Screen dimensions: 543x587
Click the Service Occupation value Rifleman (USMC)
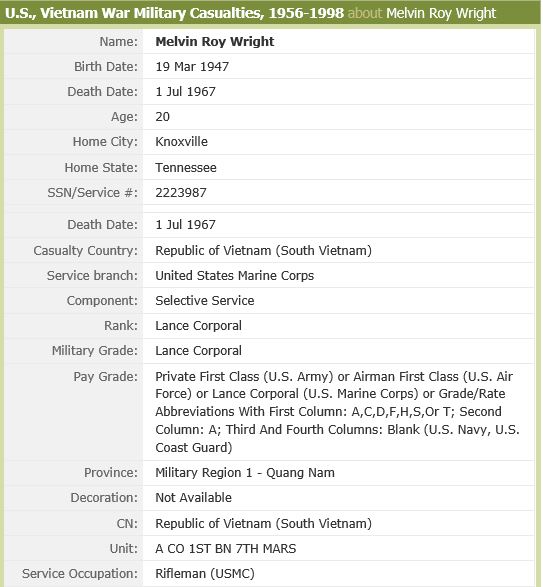205,574
